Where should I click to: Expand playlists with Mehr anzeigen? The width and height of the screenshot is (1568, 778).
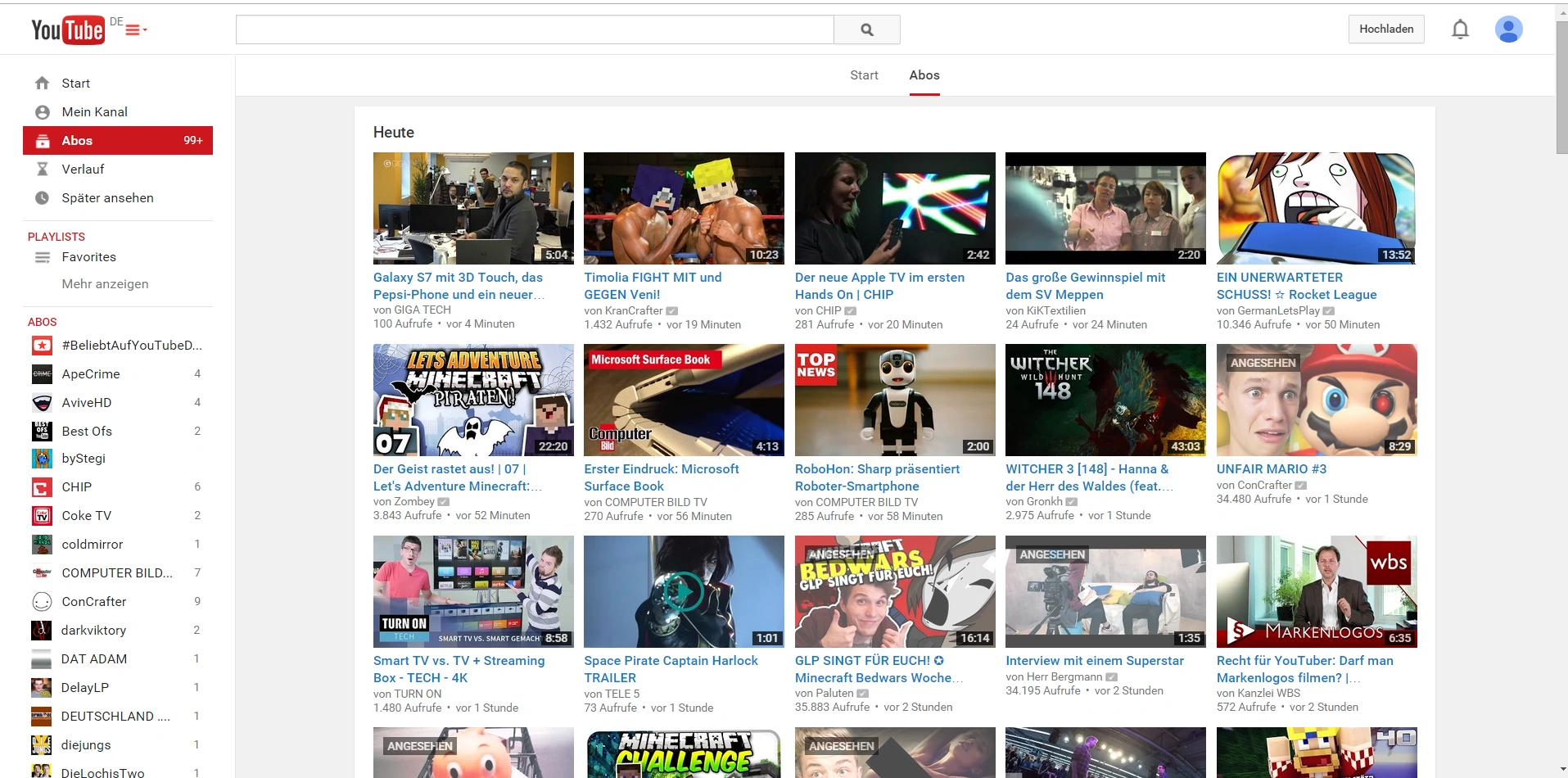[x=105, y=284]
